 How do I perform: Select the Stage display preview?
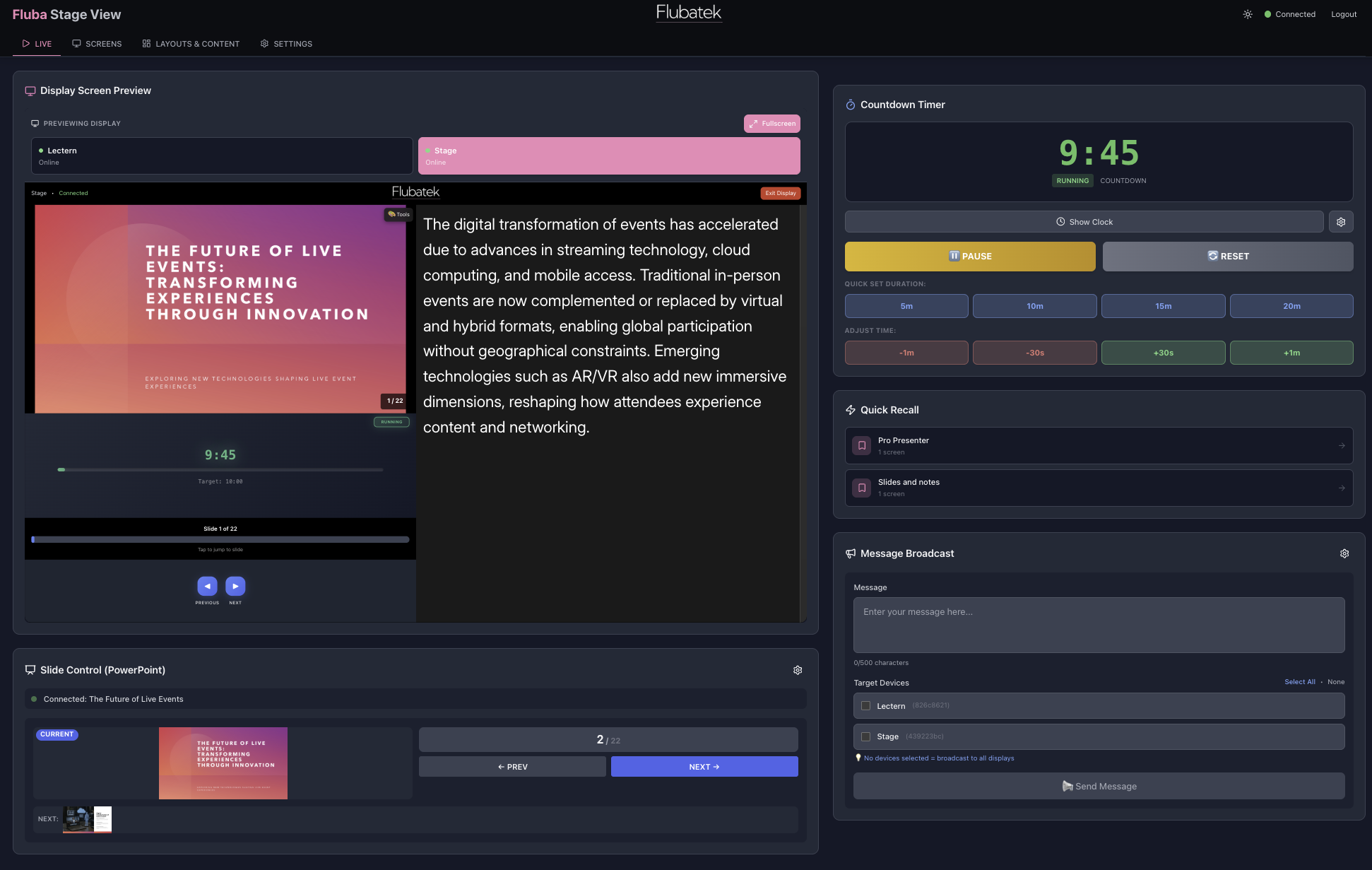(x=609, y=155)
